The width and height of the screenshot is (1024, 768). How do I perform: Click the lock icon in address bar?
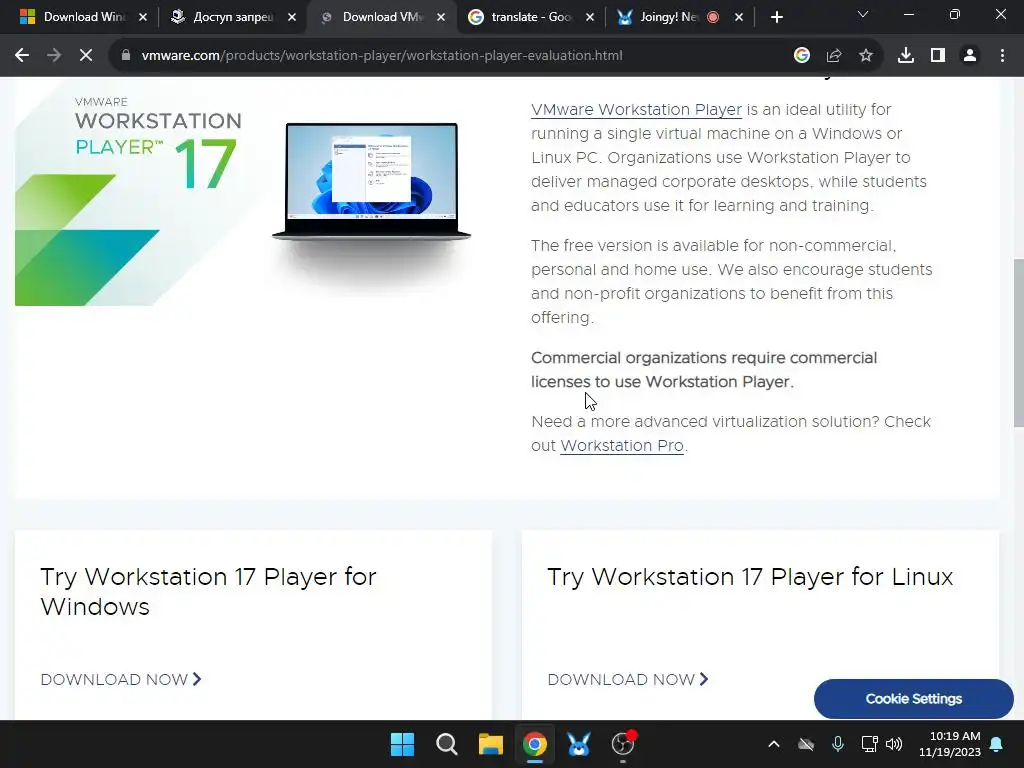point(126,56)
